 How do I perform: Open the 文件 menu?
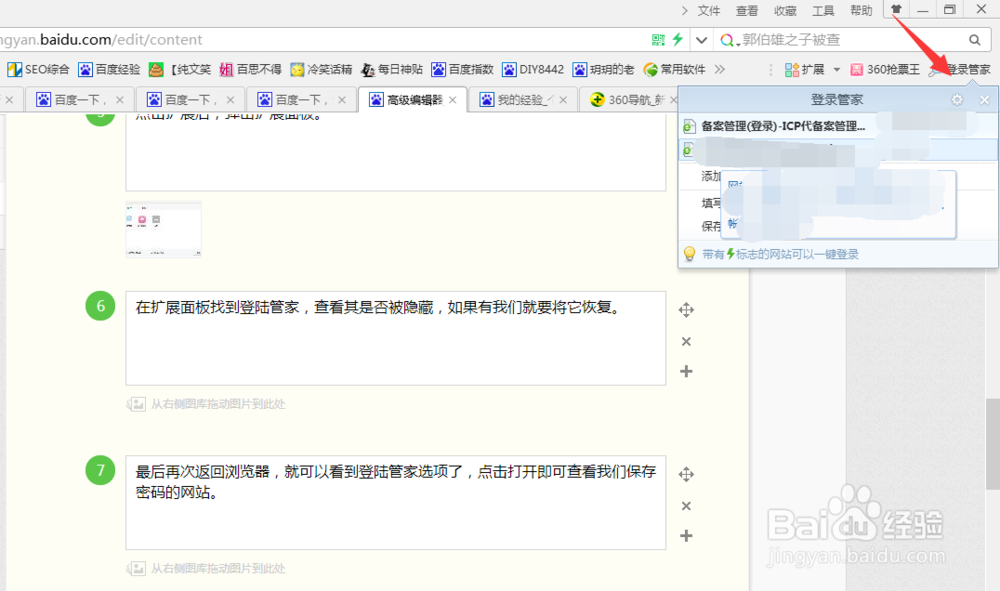(x=708, y=10)
